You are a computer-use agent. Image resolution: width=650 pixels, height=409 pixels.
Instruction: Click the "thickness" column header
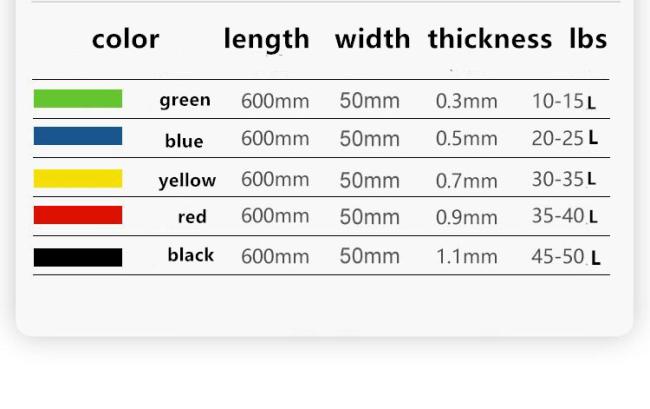tap(489, 39)
